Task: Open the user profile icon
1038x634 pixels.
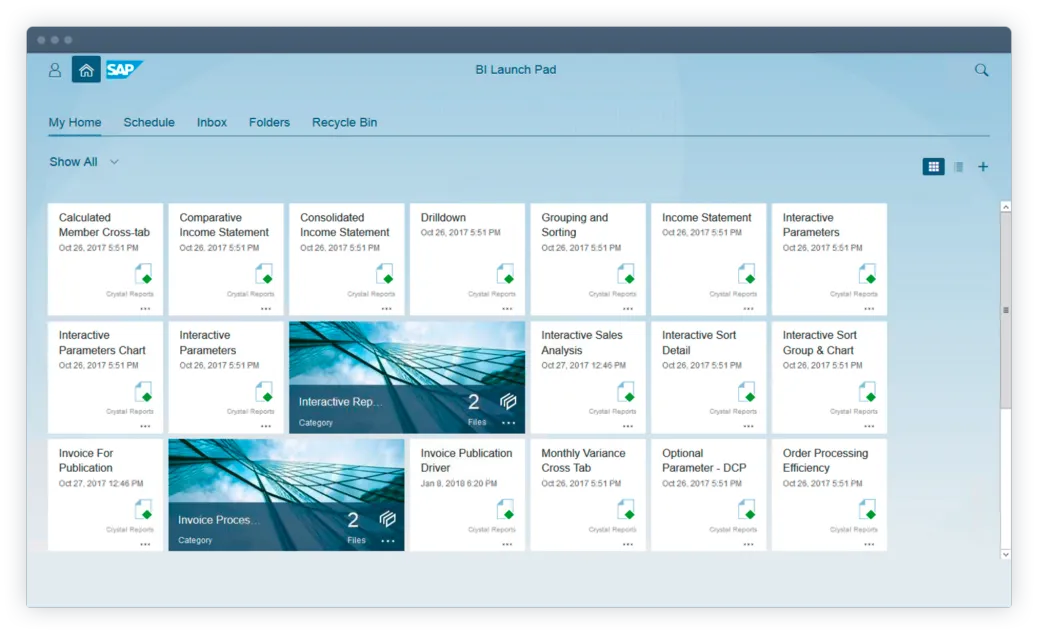Action: [x=55, y=70]
